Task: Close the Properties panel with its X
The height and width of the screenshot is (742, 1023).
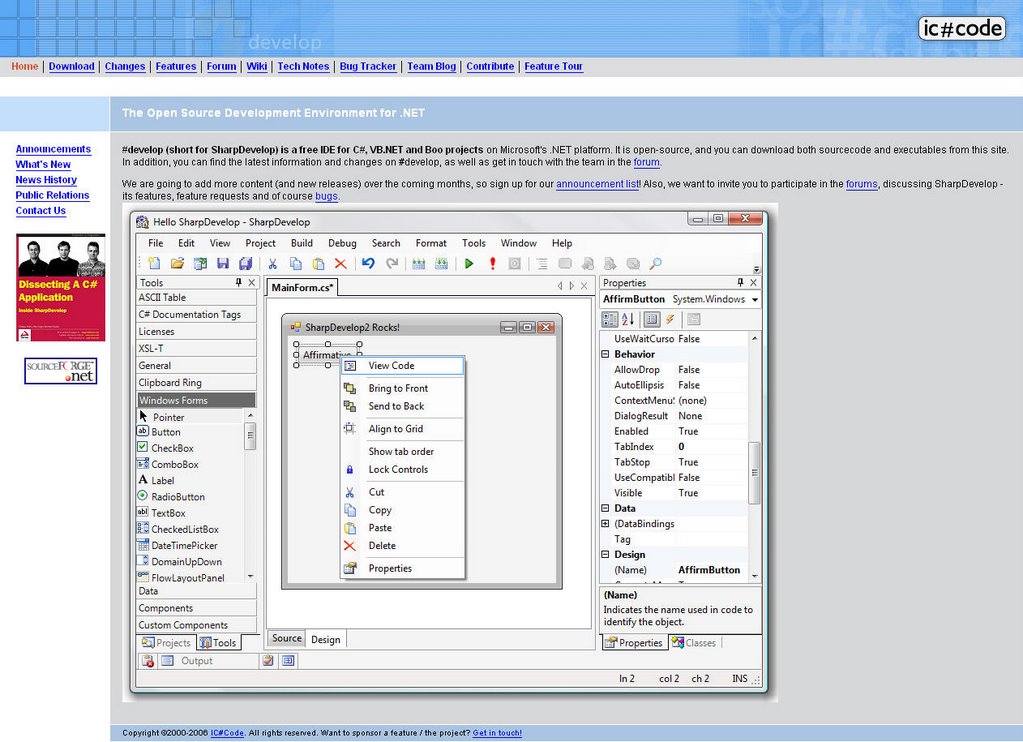Action: pos(754,283)
